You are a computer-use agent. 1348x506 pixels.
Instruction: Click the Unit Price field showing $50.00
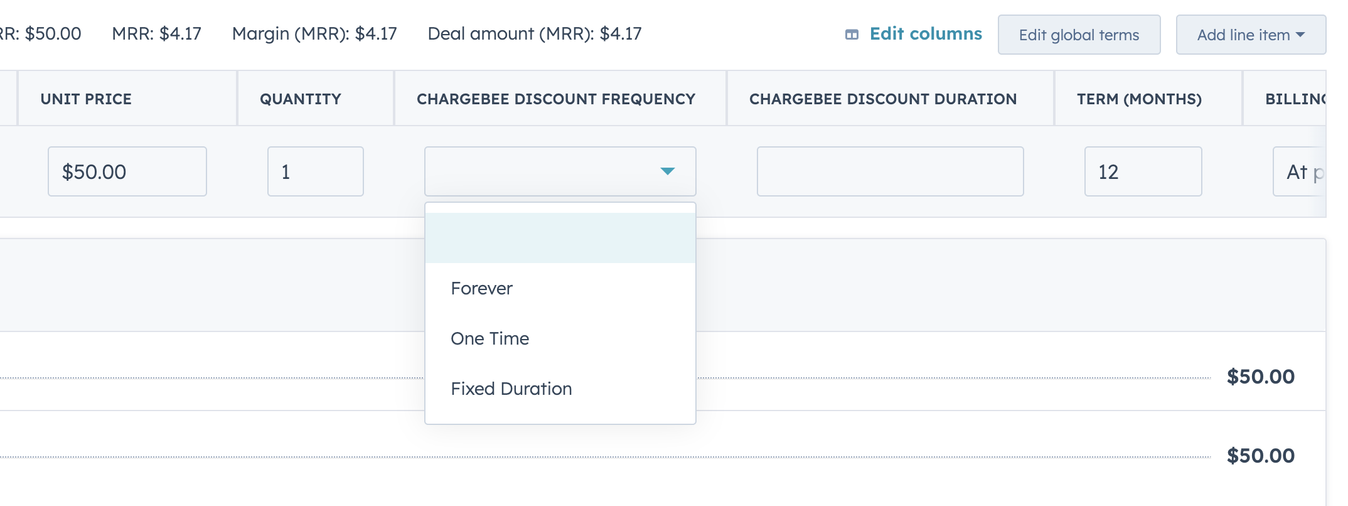click(x=127, y=172)
